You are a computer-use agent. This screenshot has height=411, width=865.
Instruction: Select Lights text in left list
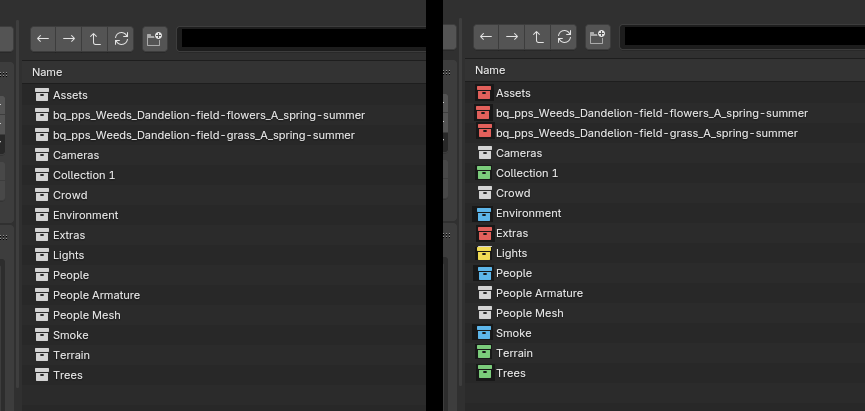pos(68,255)
